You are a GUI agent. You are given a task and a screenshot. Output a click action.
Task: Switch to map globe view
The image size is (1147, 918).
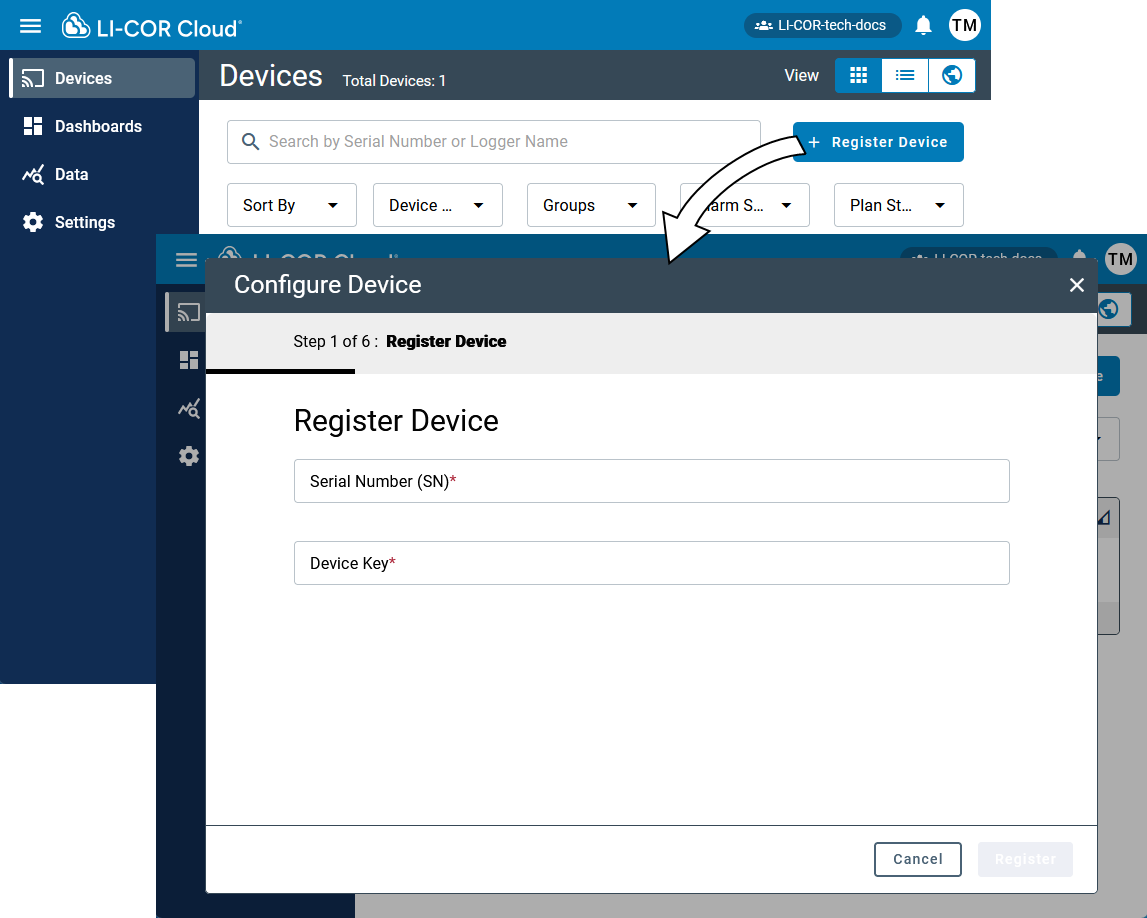pyautogui.click(x=952, y=75)
